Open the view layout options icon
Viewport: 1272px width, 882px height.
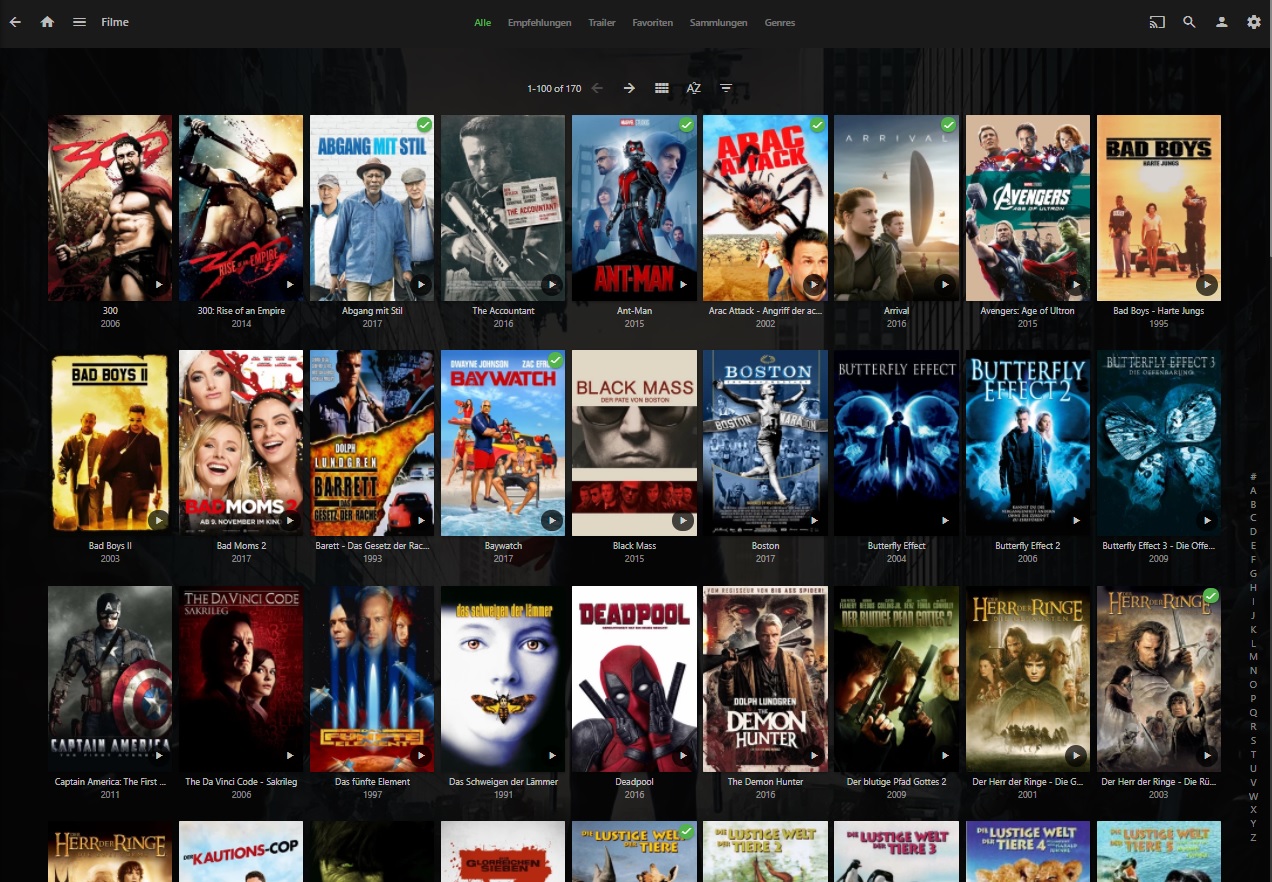point(661,88)
